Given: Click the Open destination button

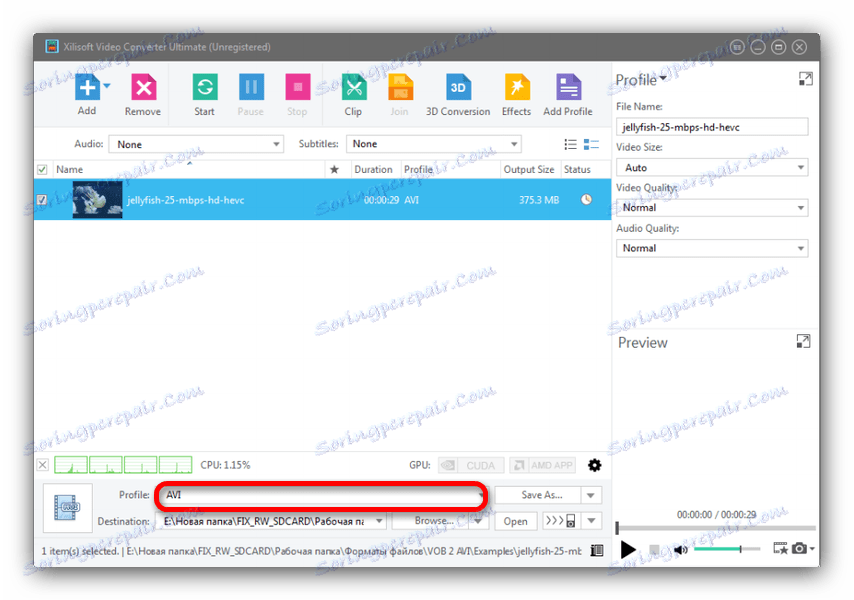Looking at the screenshot, I should [x=516, y=521].
